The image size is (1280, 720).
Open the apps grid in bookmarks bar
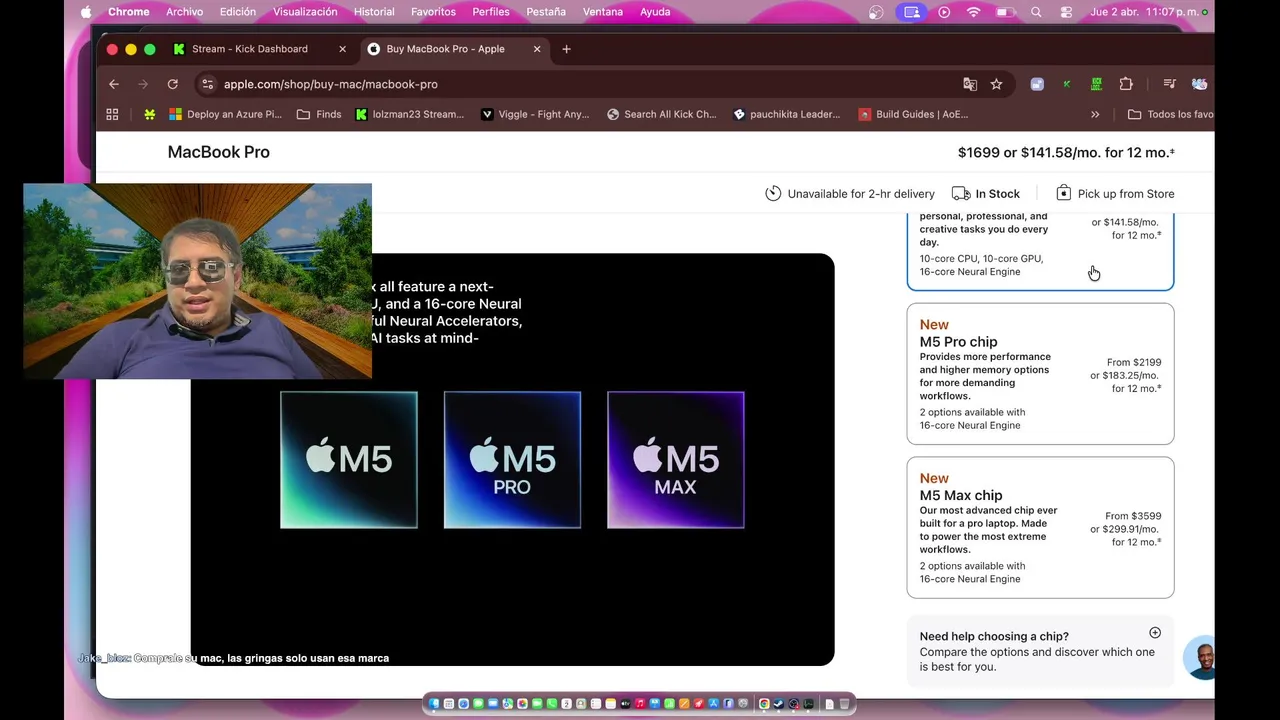click(112, 114)
